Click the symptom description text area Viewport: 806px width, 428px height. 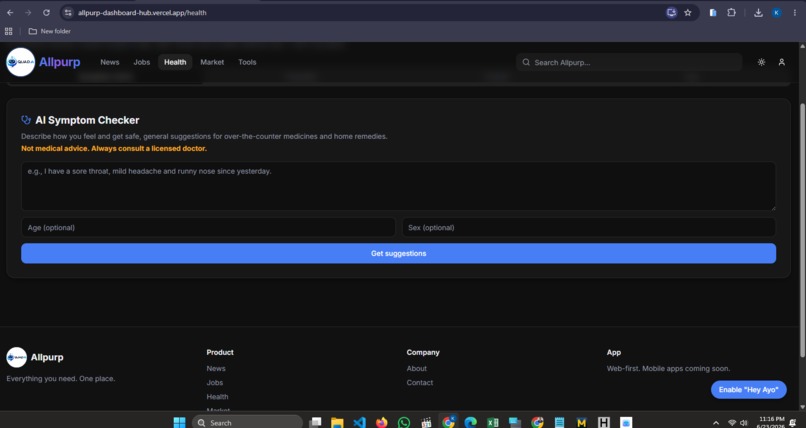tap(398, 186)
